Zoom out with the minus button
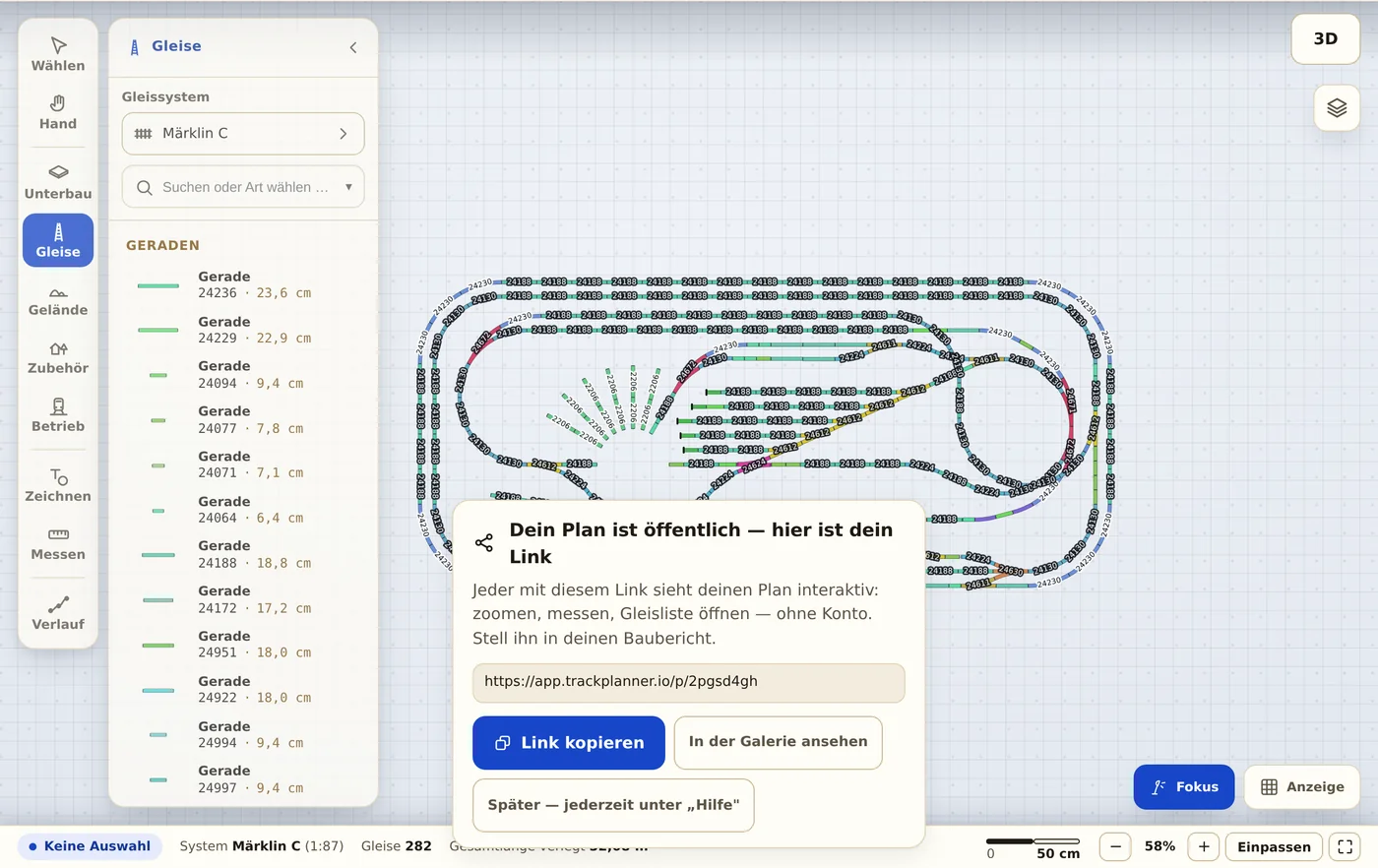The height and width of the screenshot is (868, 1378). [1115, 846]
